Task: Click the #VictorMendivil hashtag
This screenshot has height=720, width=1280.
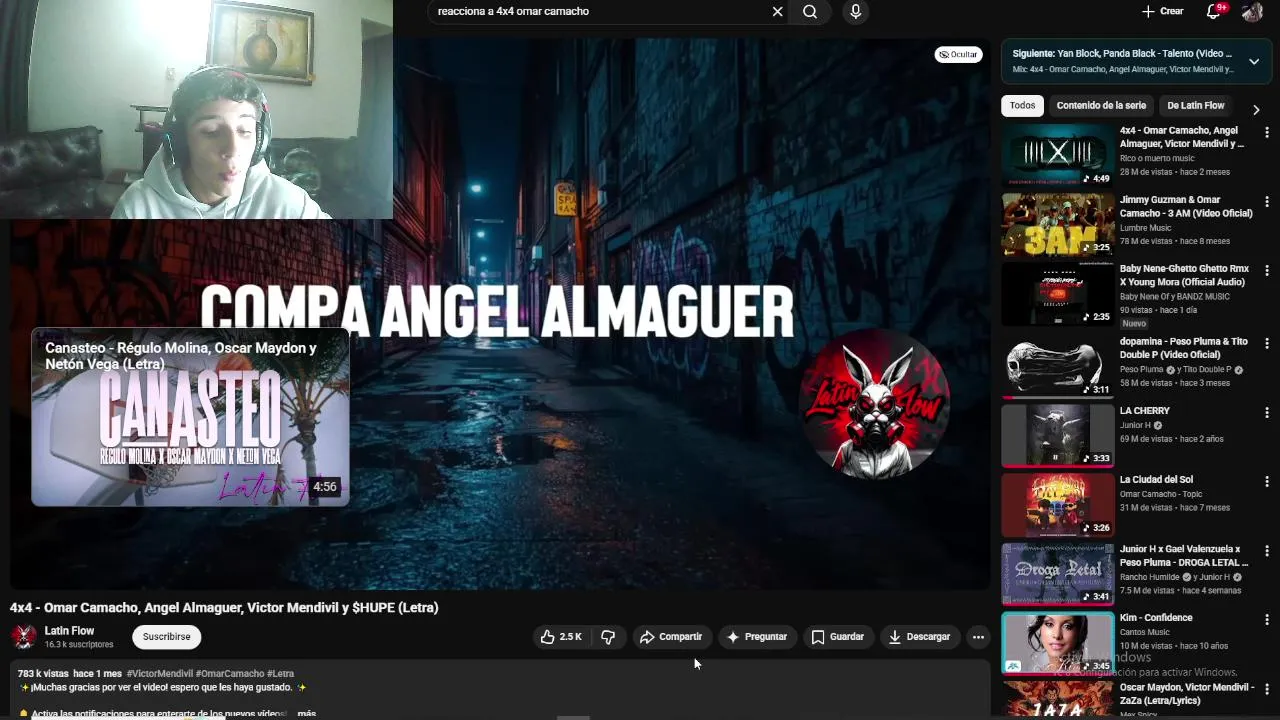Action: click(x=160, y=674)
